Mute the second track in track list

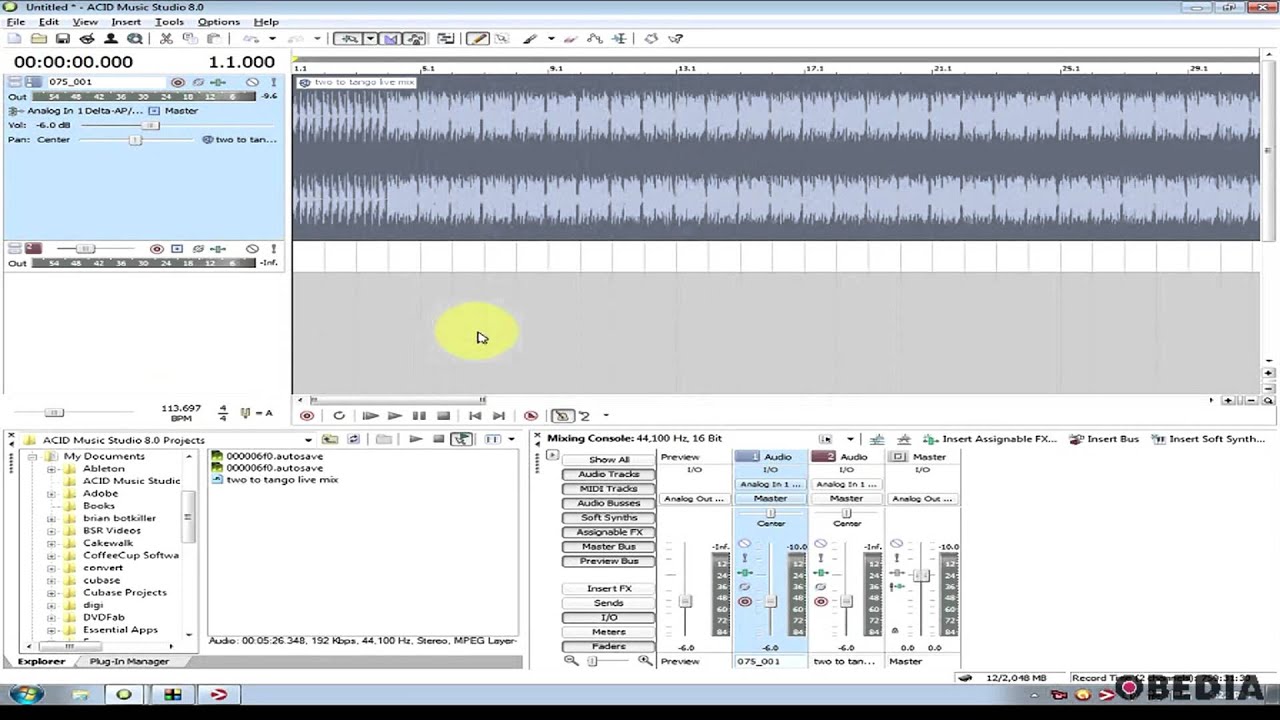coord(252,249)
